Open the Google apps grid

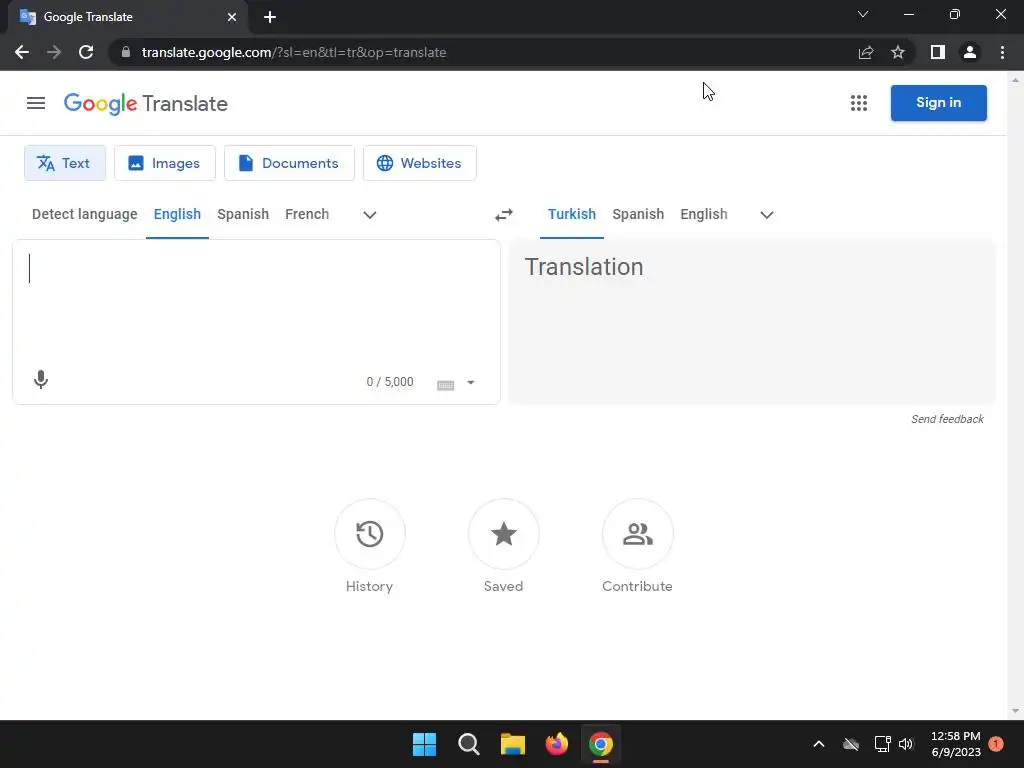click(859, 103)
